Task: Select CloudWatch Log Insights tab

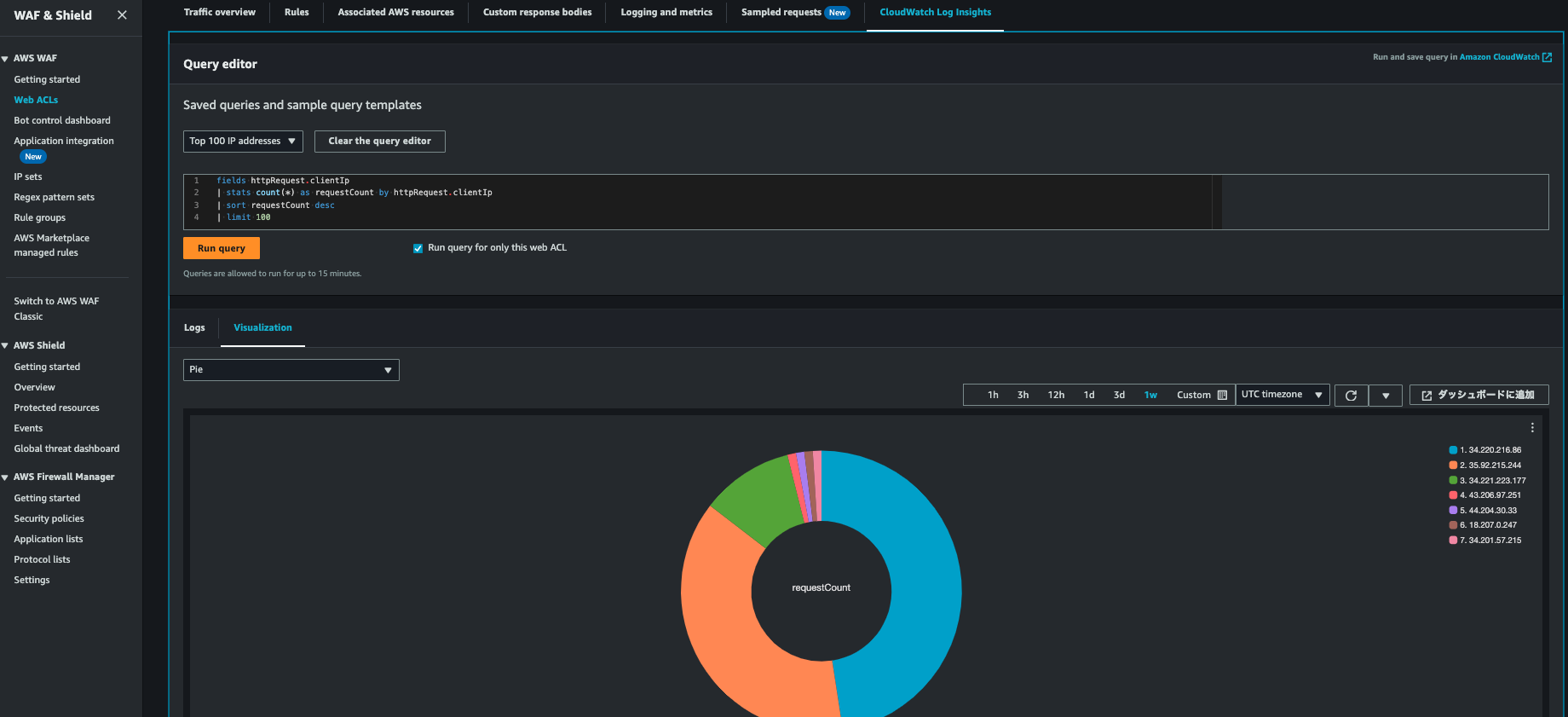Action: coord(936,13)
